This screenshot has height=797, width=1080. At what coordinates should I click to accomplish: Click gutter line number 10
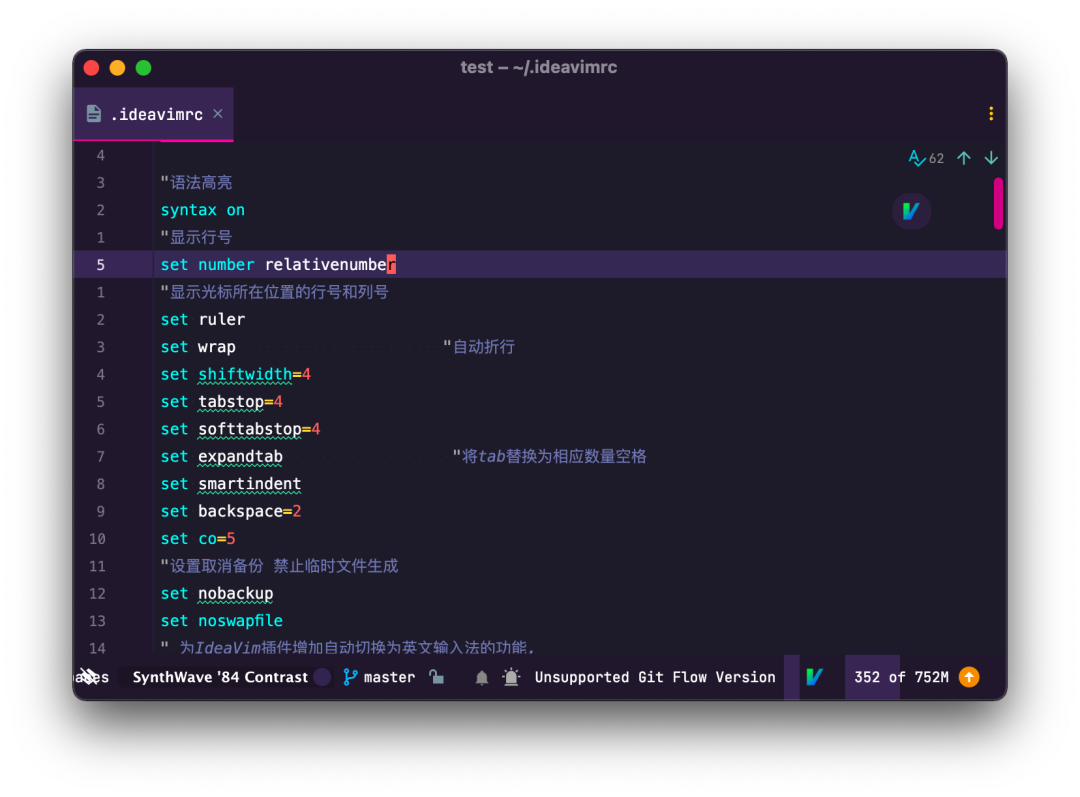97,539
